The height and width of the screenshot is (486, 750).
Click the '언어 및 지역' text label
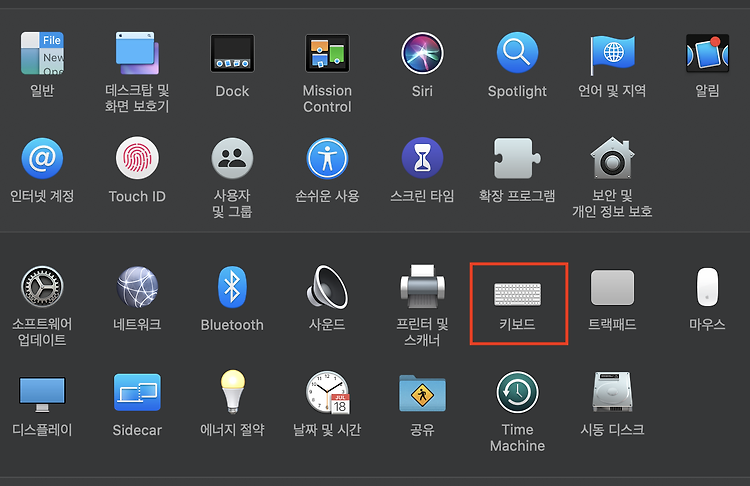pos(612,90)
